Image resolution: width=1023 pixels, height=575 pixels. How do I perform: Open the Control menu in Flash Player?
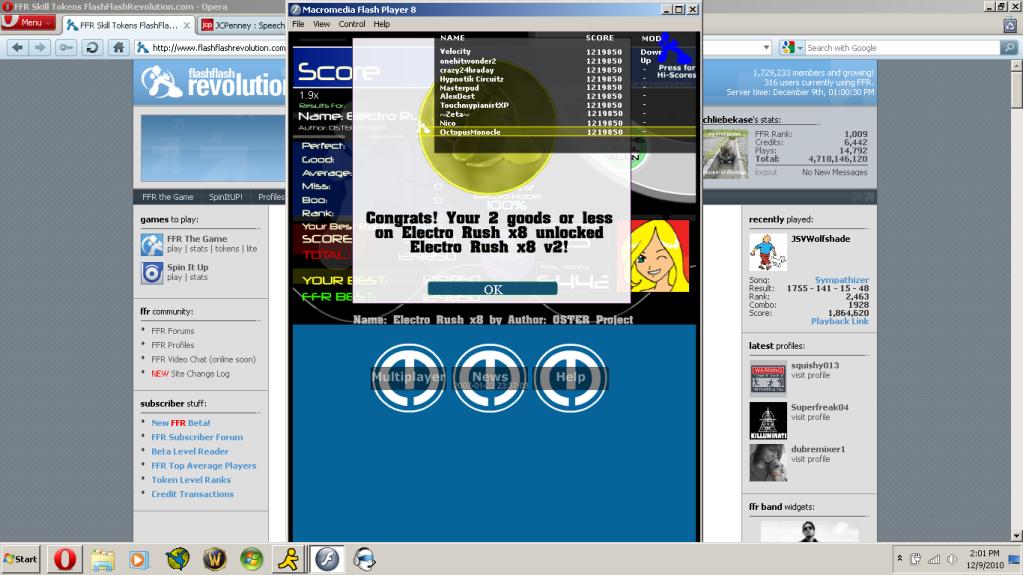pos(351,24)
